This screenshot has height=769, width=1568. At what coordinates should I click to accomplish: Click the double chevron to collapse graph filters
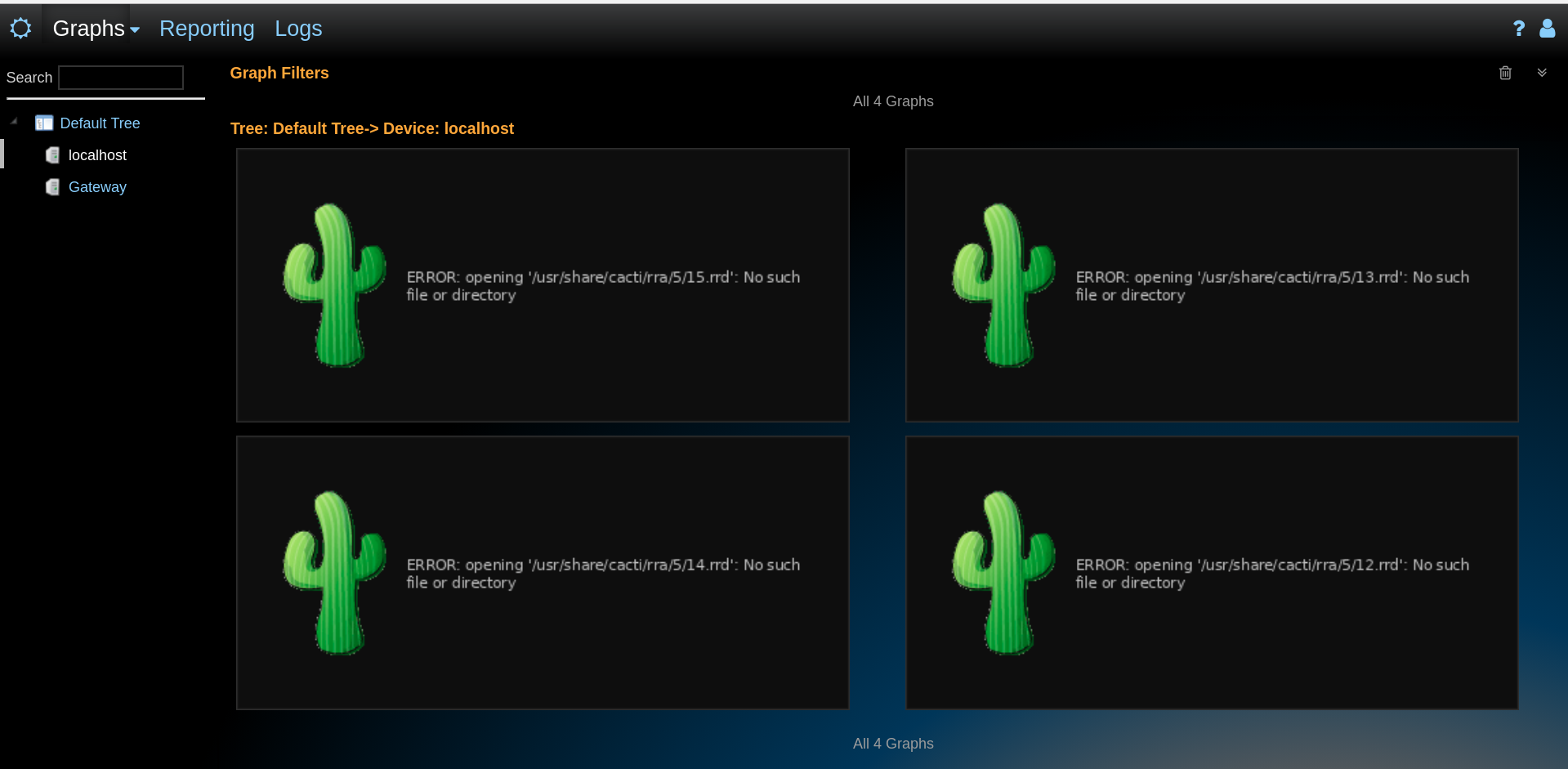pyautogui.click(x=1542, y=73)
